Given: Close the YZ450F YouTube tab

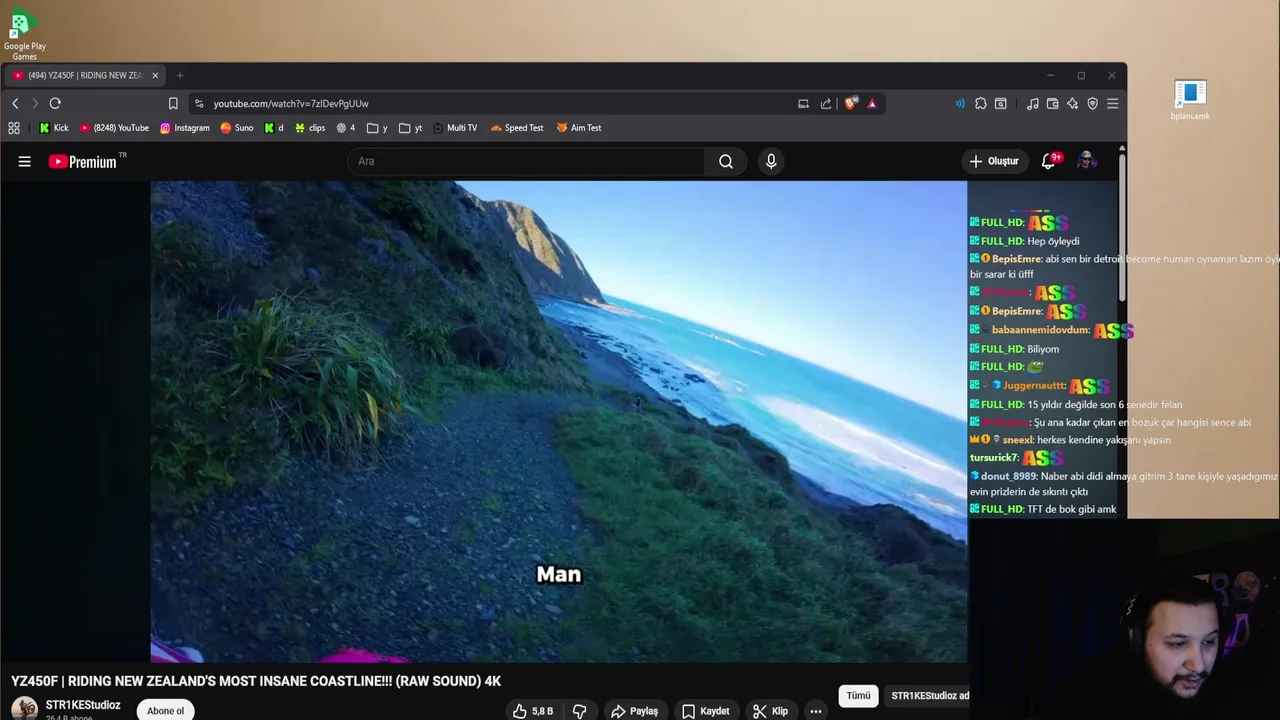Looking at the screenshot, I should 155,75.
